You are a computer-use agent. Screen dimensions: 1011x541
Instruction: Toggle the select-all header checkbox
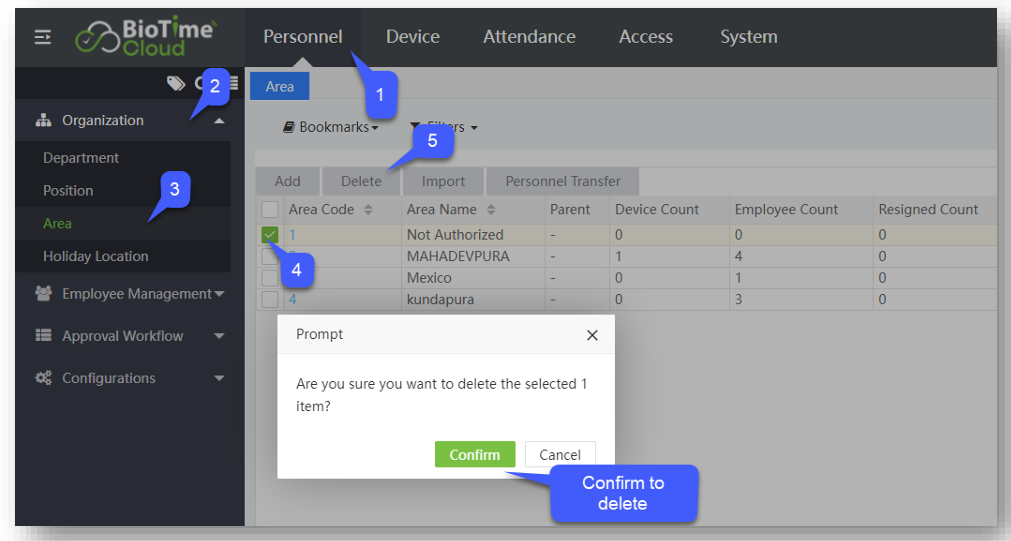[270, 210]
